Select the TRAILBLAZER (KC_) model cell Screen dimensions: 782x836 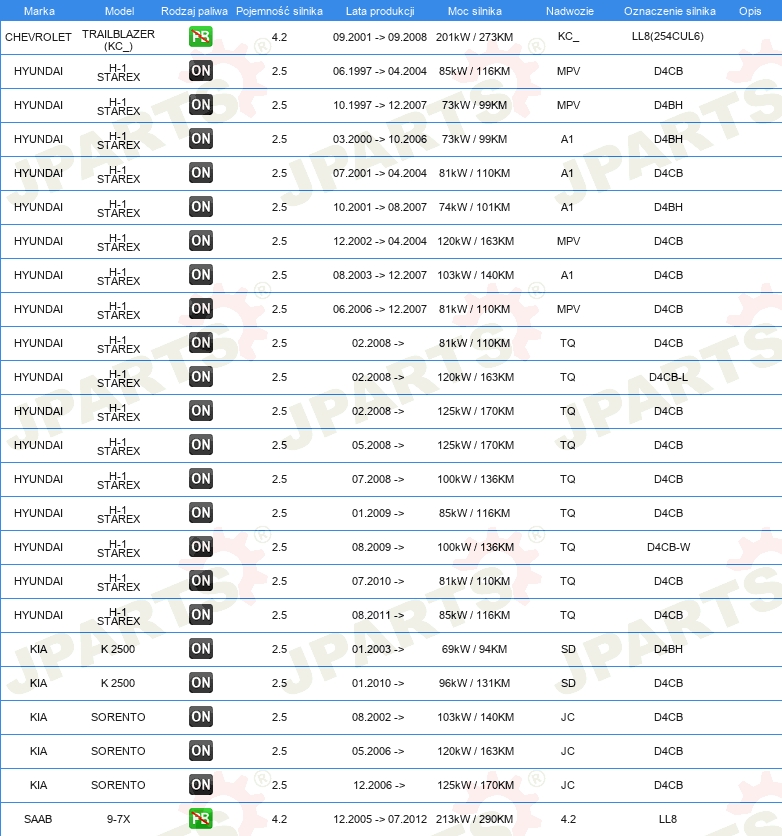[x=118, y=40]
